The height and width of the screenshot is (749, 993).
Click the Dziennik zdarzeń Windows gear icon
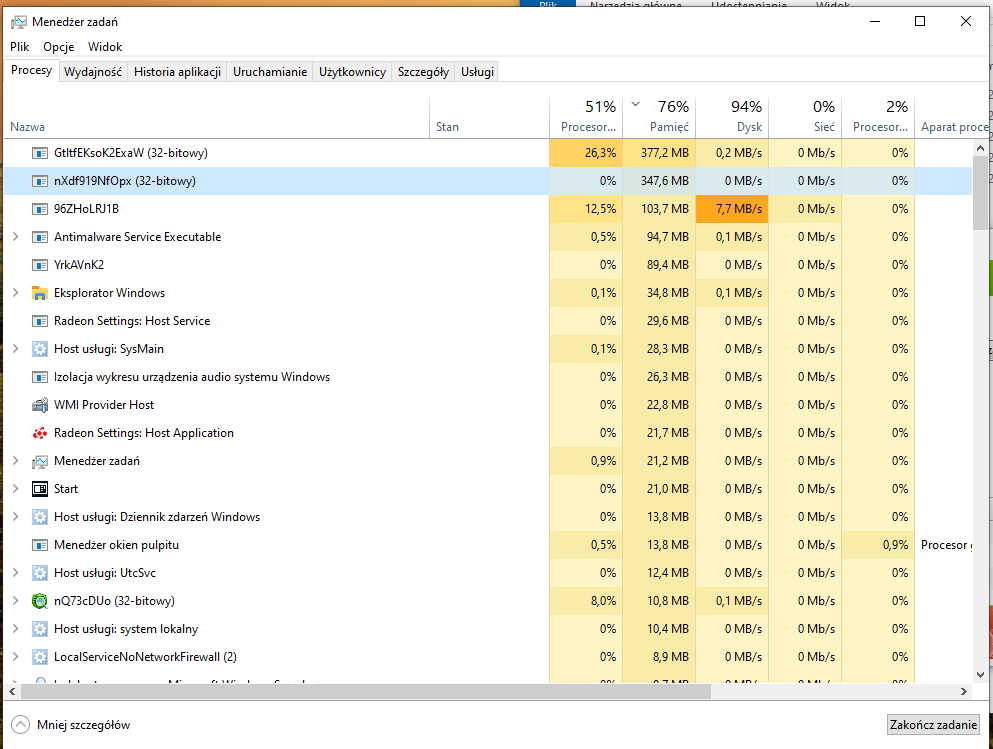tap(40, 517)
